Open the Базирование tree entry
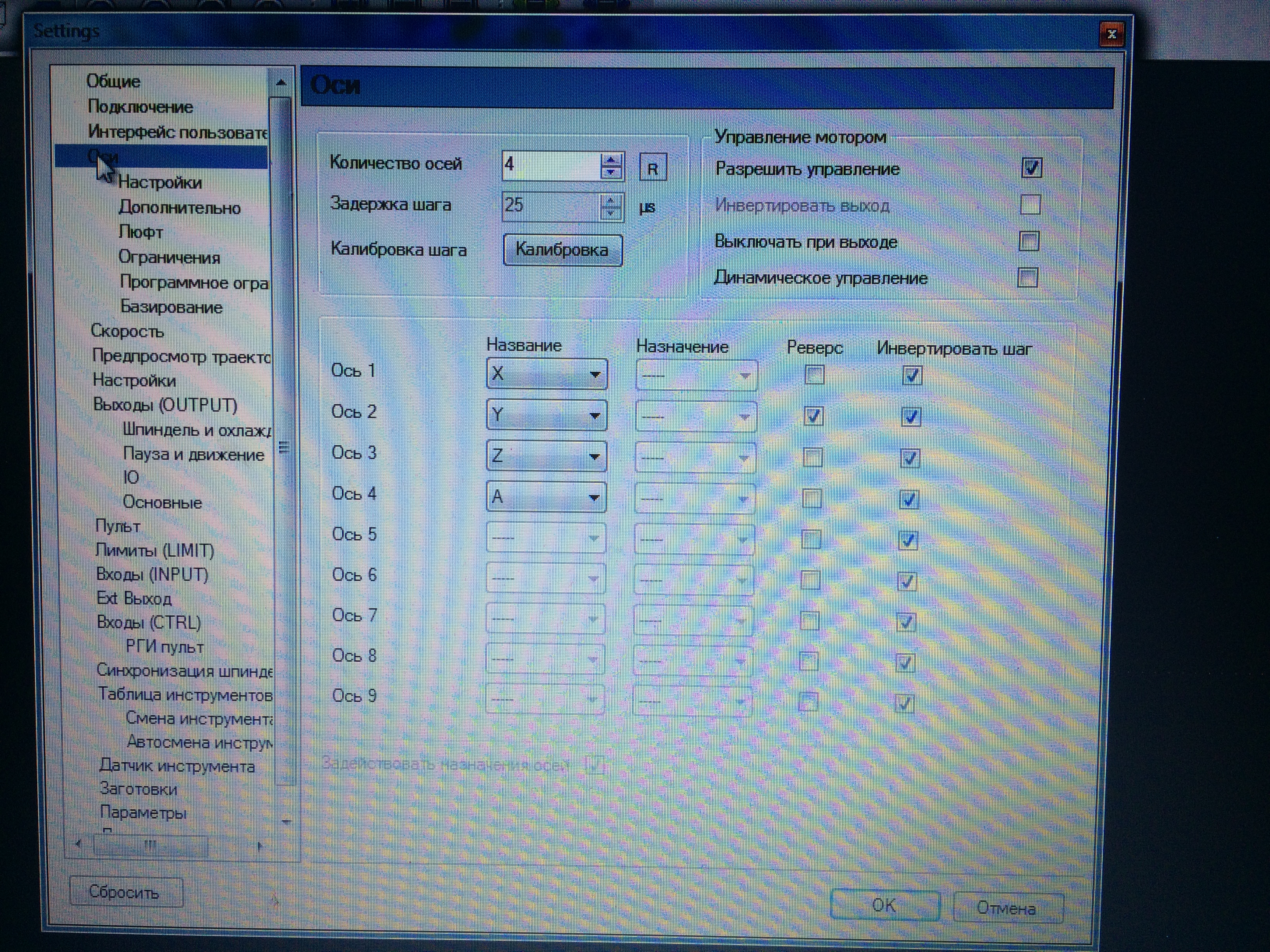The image size is (1270, 952). (171, 308)
